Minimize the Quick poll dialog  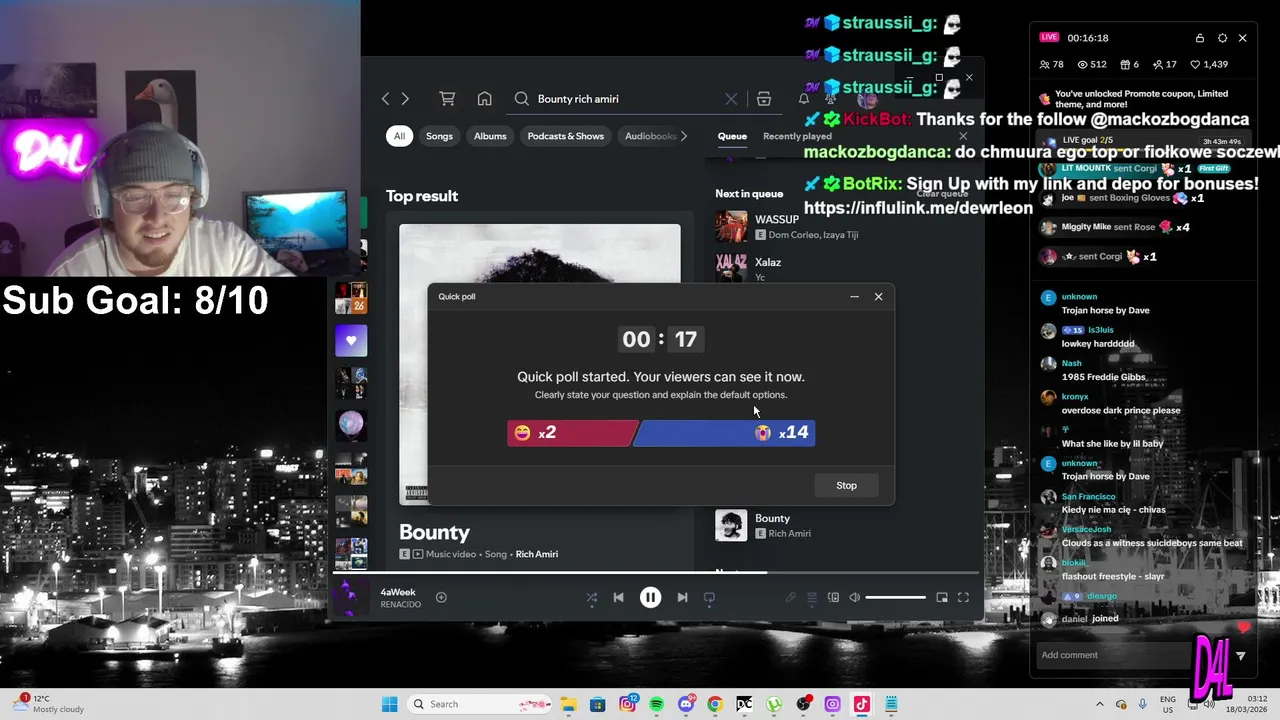click(x=854, y=296)
